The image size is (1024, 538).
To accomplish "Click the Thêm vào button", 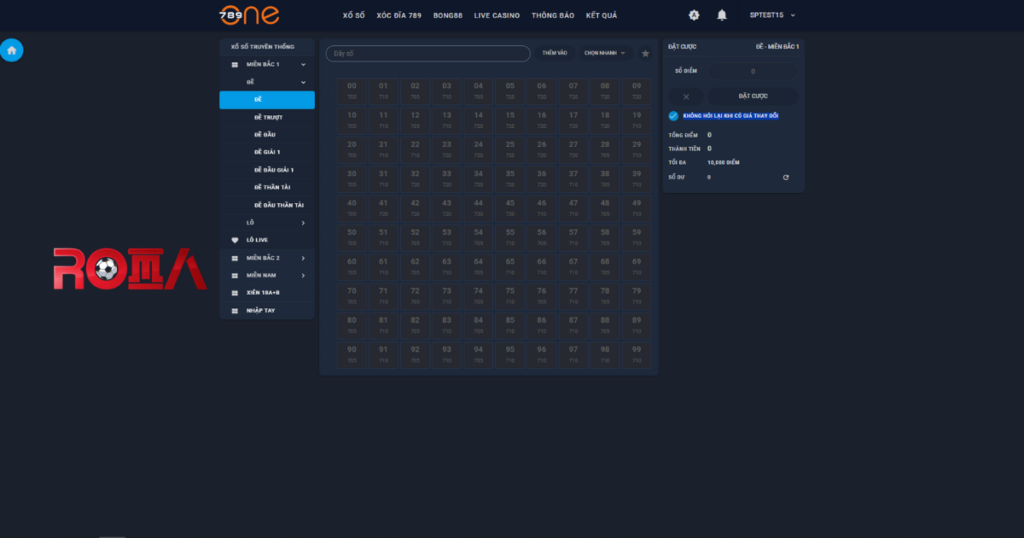I will 554,54.
